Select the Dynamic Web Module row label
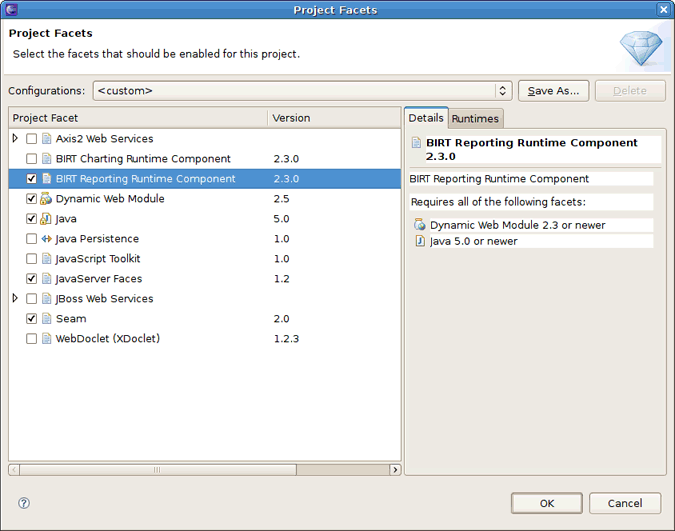The image size is (675, 531). [x=110, y=199]
